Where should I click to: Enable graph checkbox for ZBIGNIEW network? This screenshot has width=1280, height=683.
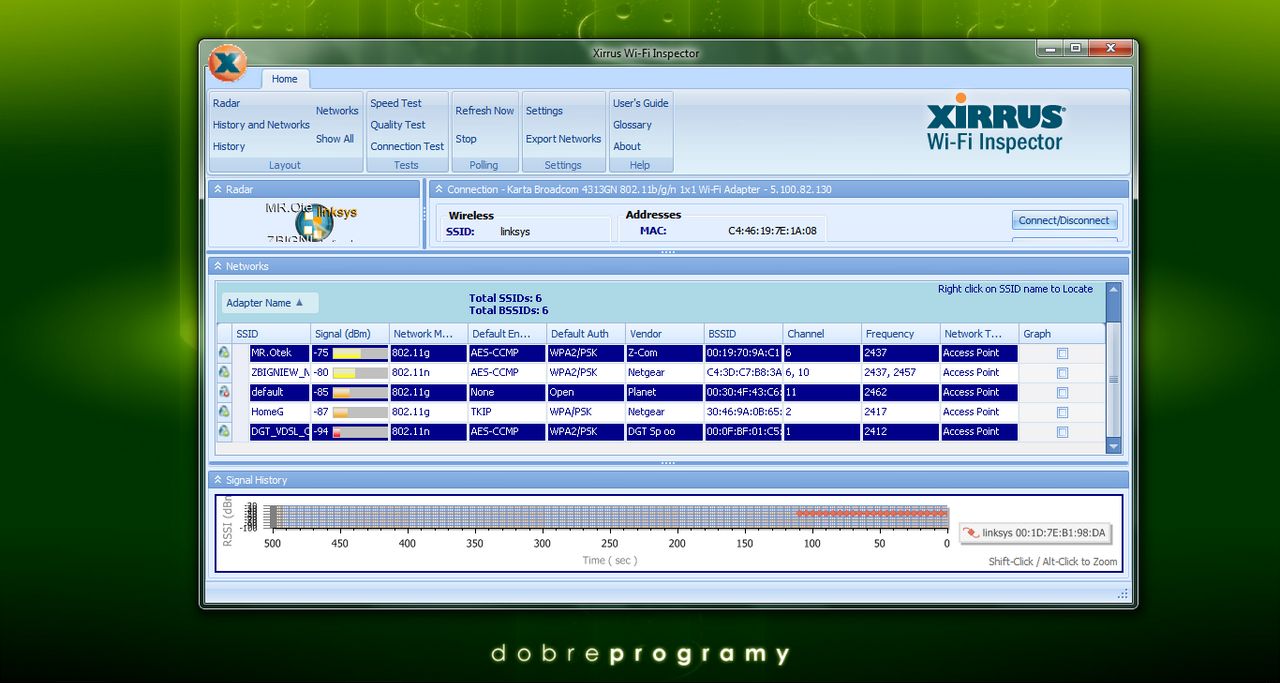pos(1062,373)
